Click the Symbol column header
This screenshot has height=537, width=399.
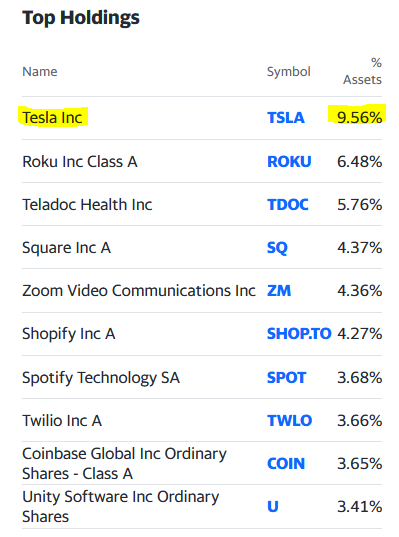[288, 72]
